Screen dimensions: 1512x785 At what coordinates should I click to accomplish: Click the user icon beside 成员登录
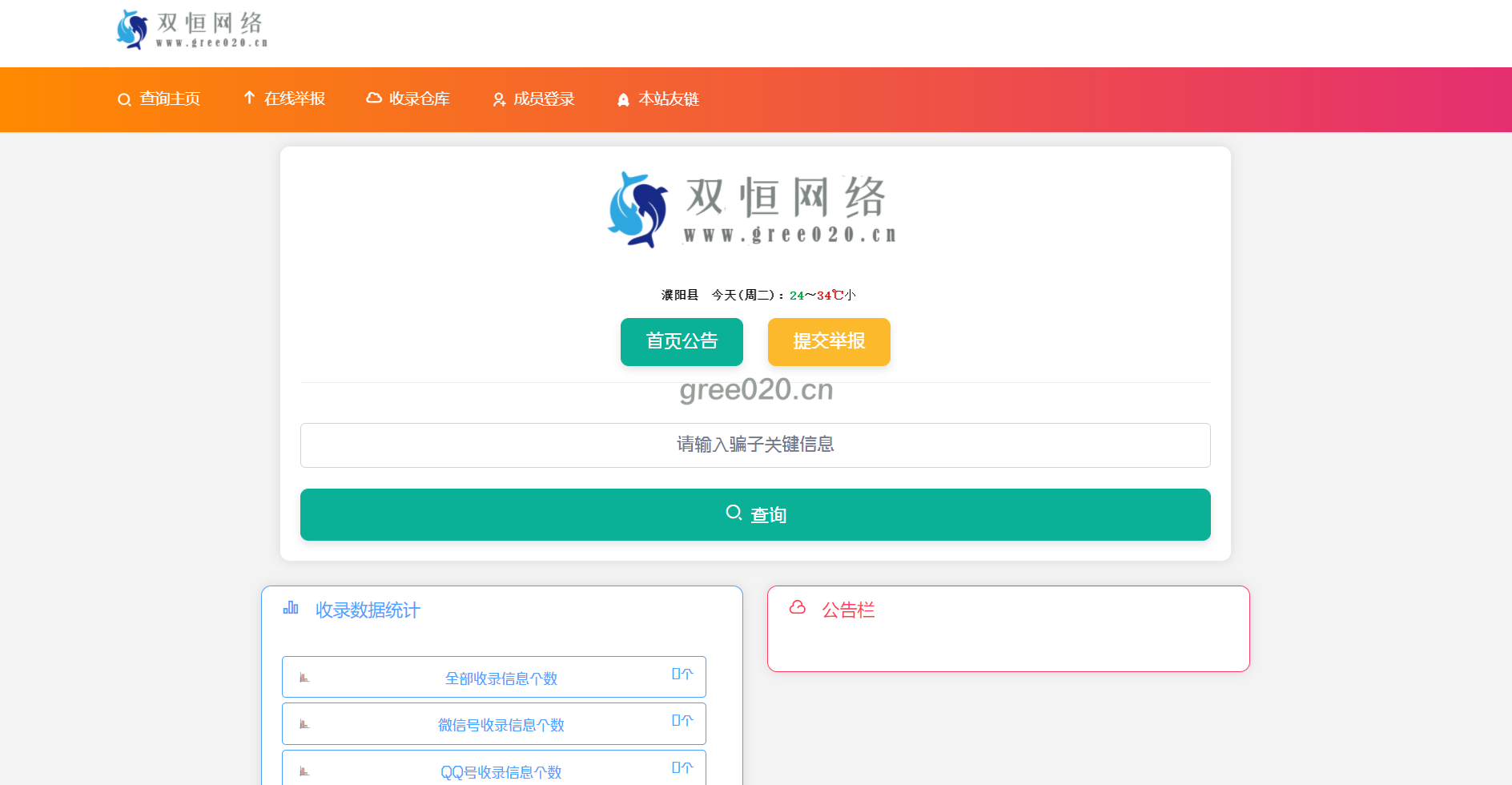click(x=499, y=99)
